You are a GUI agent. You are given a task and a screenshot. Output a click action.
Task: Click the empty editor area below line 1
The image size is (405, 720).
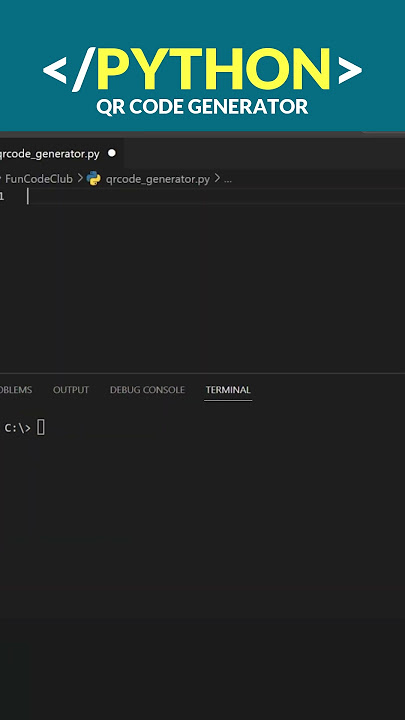pyautogui.click(x=202, y=285)
